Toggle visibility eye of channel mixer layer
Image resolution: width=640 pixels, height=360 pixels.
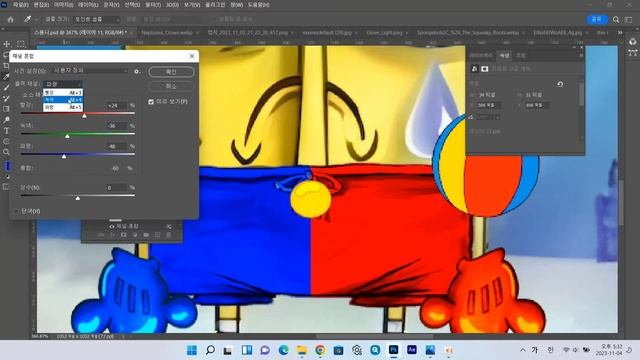point(111,226)
